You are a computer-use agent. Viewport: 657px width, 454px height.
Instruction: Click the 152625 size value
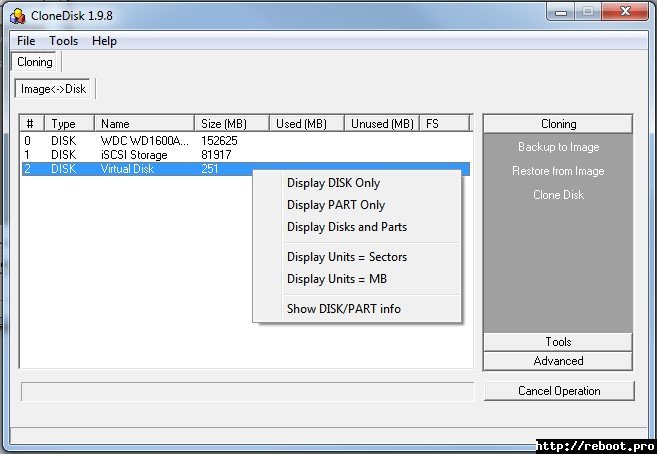click(219, 141)
